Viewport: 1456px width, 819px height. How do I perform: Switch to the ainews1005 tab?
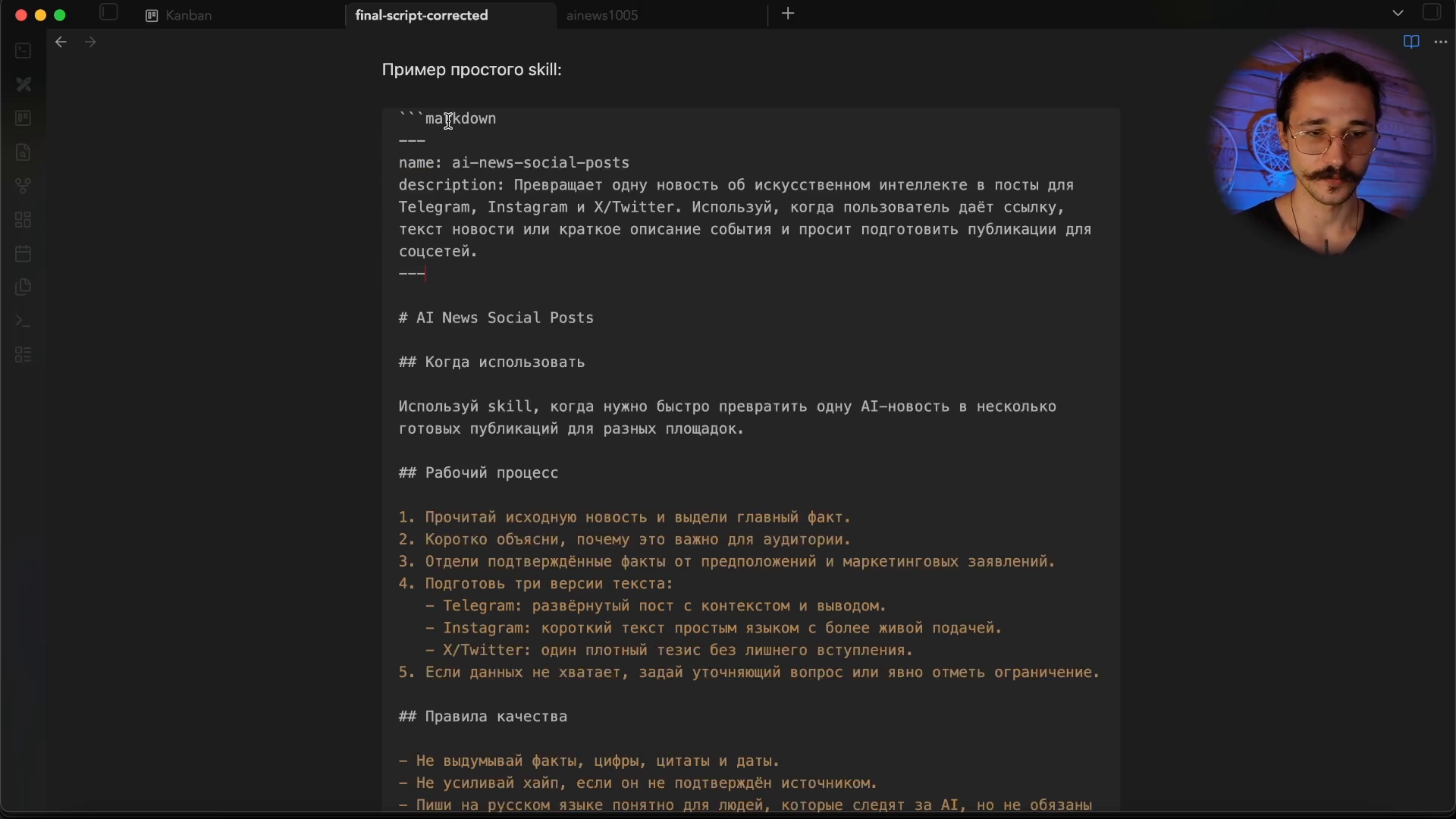pos(602,15)
